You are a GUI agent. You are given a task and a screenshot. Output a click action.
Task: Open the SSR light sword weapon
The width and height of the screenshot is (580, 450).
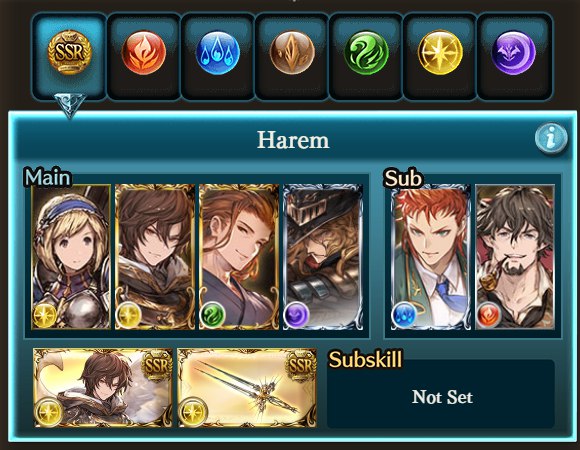pyautogui.click(x=247, y=388)
